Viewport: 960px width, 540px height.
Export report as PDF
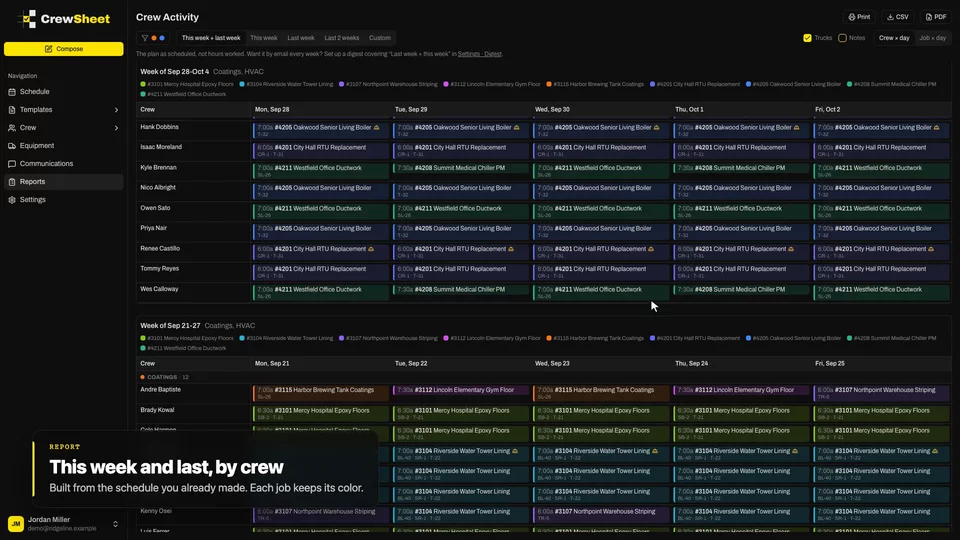tap(936, 17)
